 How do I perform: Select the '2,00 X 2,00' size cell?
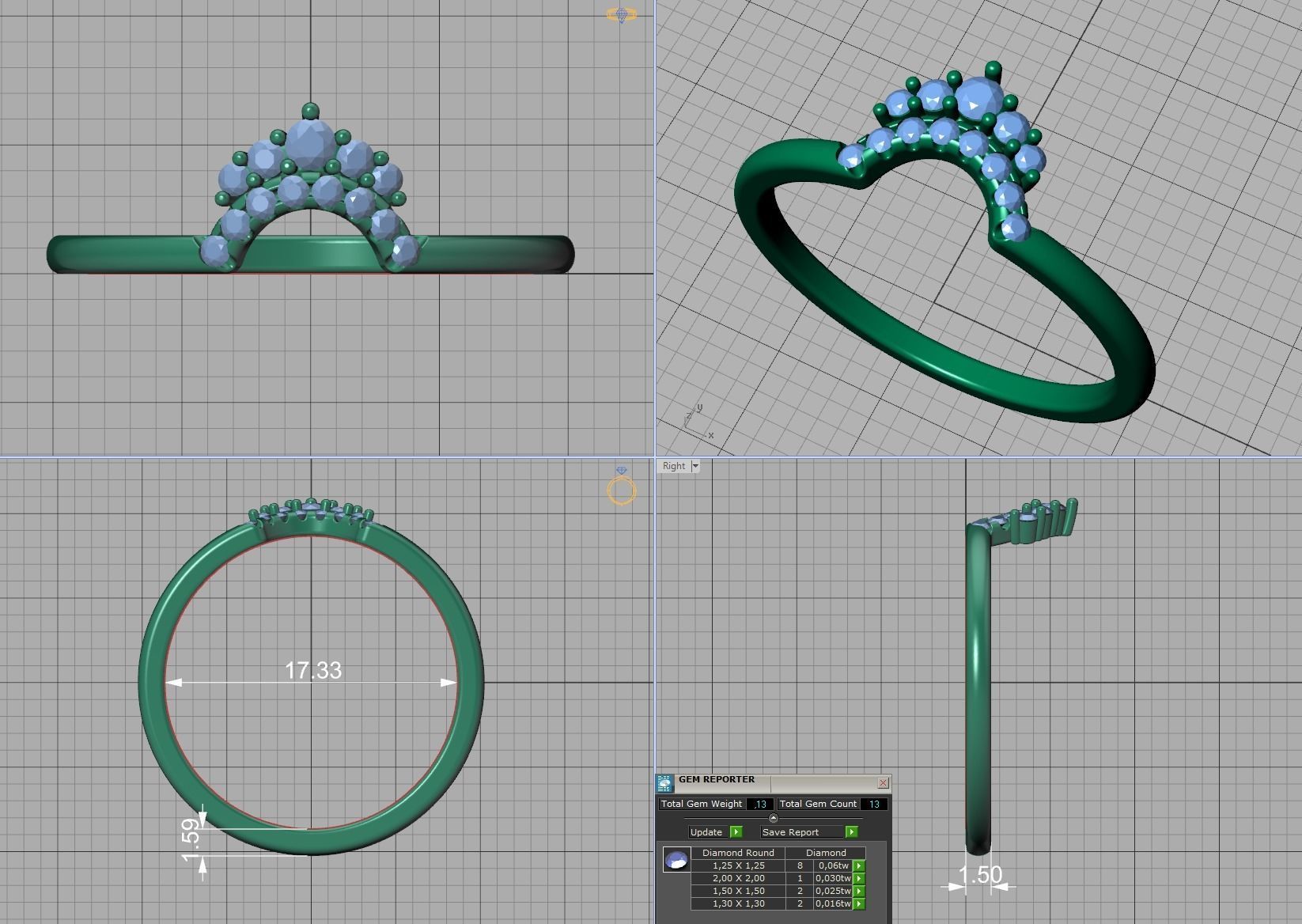pyautogui.click(x=738, y=878)
